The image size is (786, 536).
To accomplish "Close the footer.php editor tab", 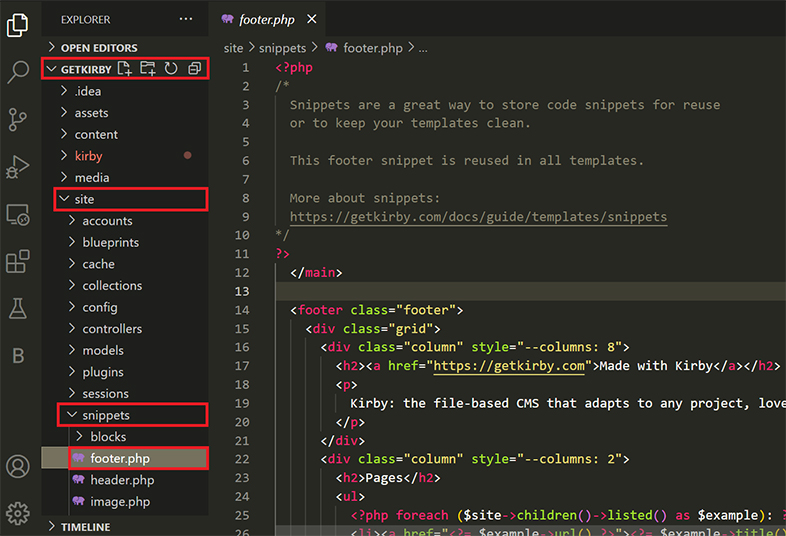I will click(312, 19).
